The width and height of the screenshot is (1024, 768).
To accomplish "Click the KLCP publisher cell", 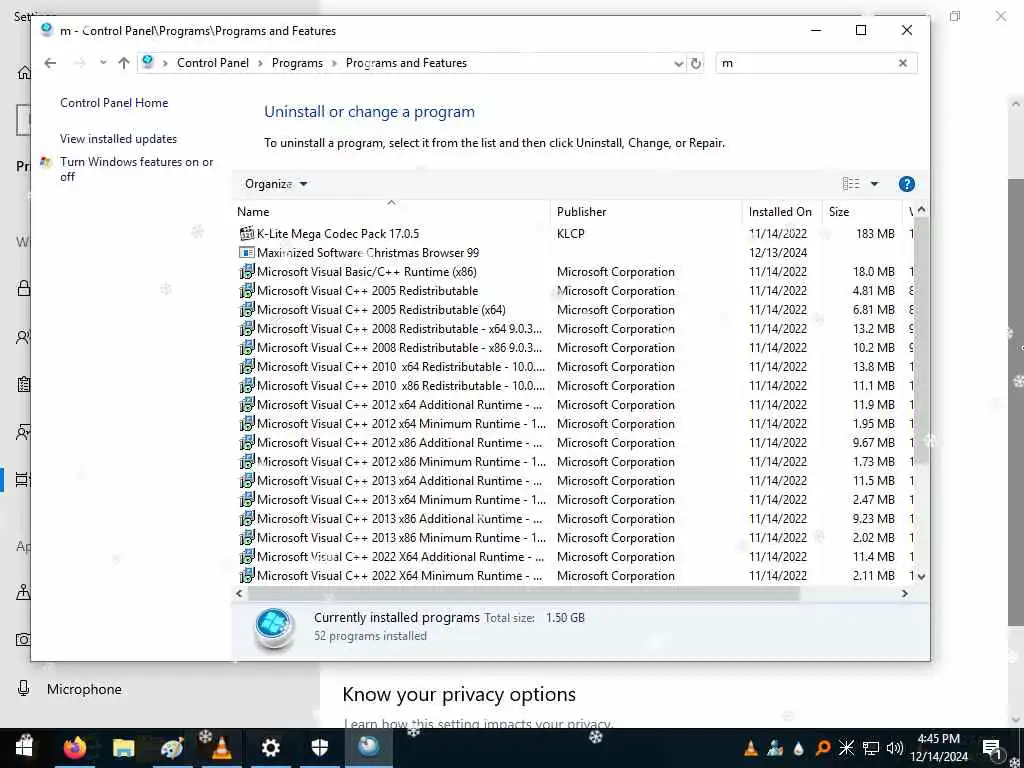I will click(x=571, y=234).
